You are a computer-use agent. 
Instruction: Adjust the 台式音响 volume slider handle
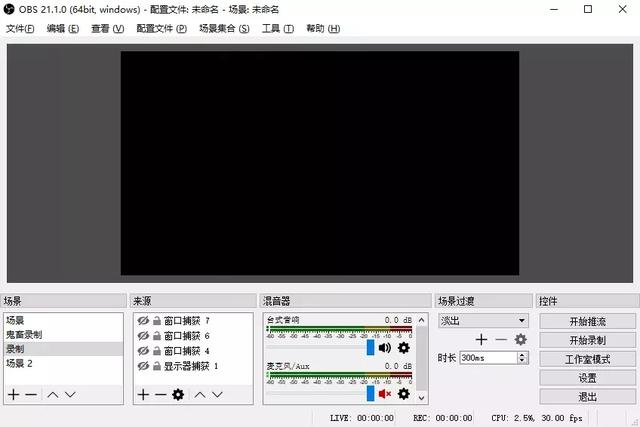pos(370,348)
